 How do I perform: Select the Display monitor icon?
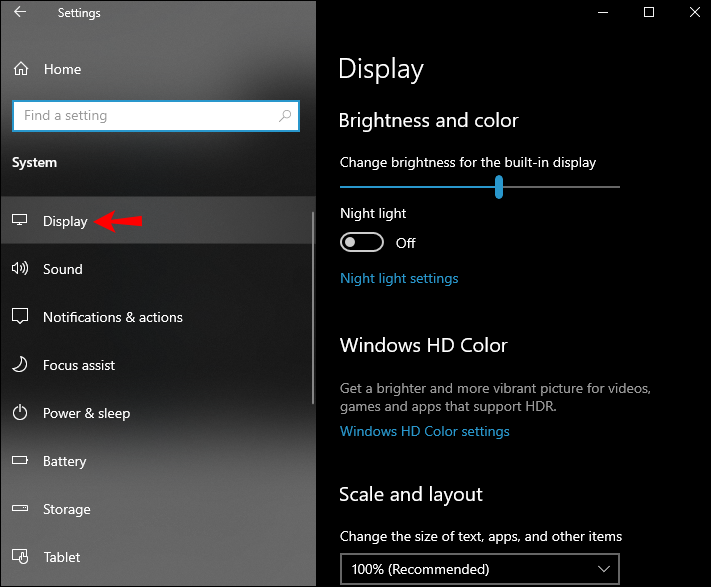pyautogui.click(x=19, y=220)
